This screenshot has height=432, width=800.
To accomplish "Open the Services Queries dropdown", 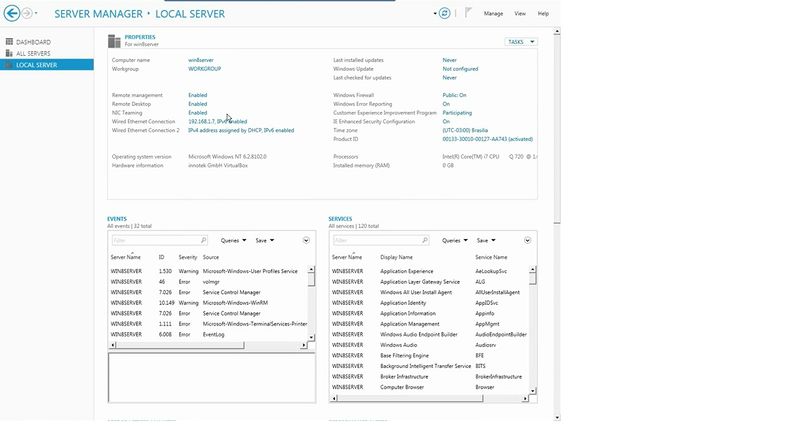I will point(455,240).
